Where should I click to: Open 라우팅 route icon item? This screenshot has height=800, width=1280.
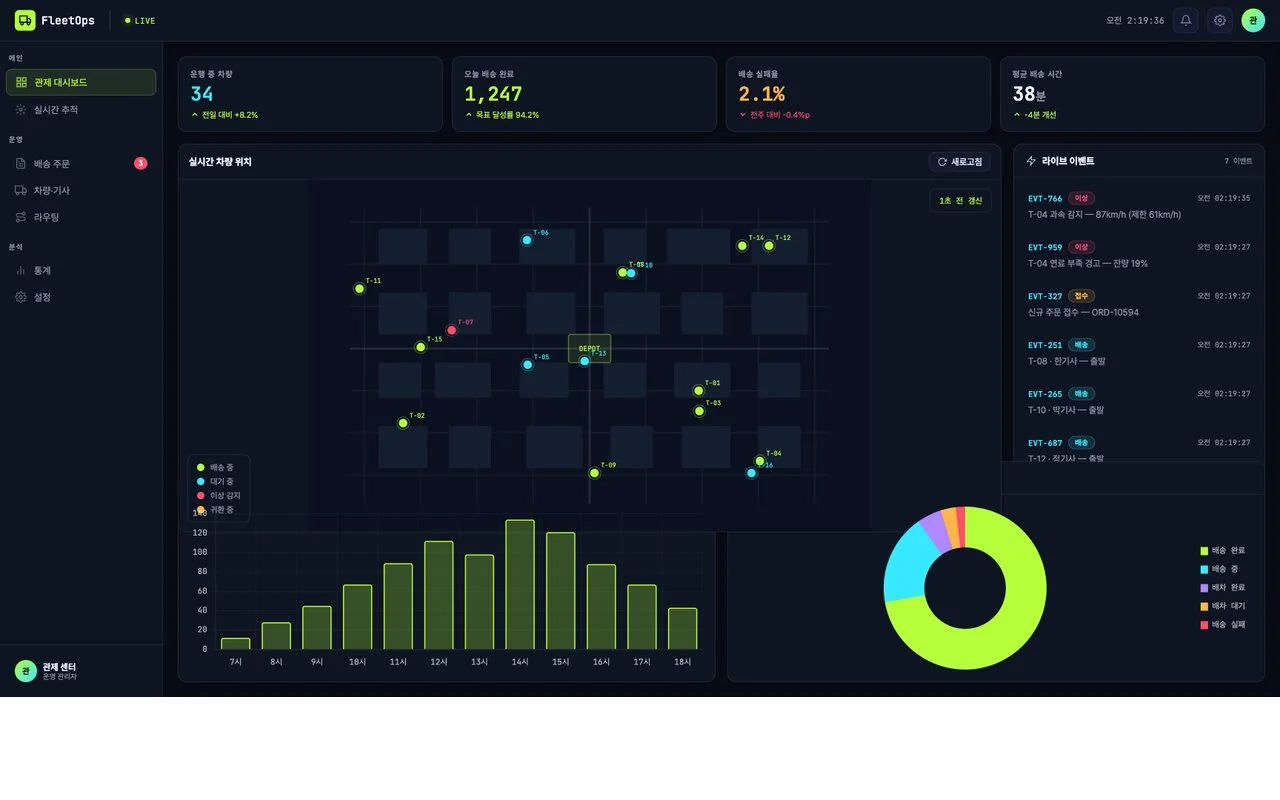coord(81,217)
